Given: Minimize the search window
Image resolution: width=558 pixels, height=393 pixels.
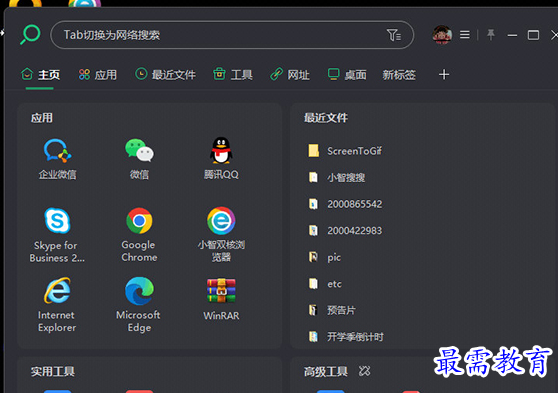Looking at the screenshot, I should click(512, 35).
